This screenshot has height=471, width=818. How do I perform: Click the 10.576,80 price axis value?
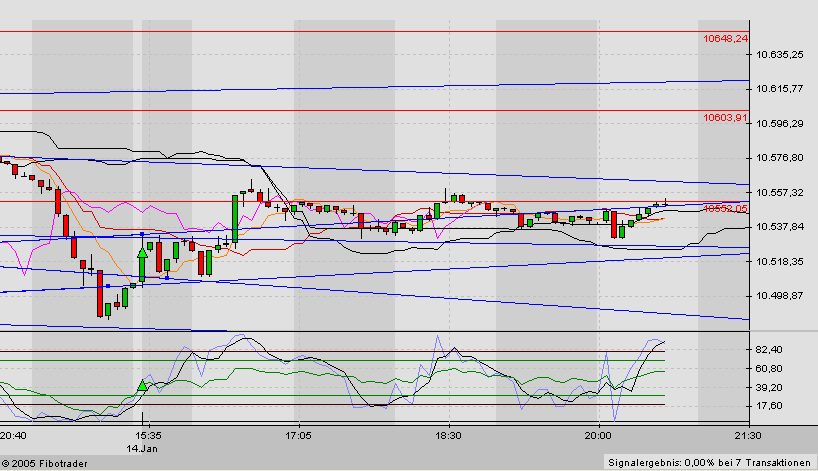(781, 158)
